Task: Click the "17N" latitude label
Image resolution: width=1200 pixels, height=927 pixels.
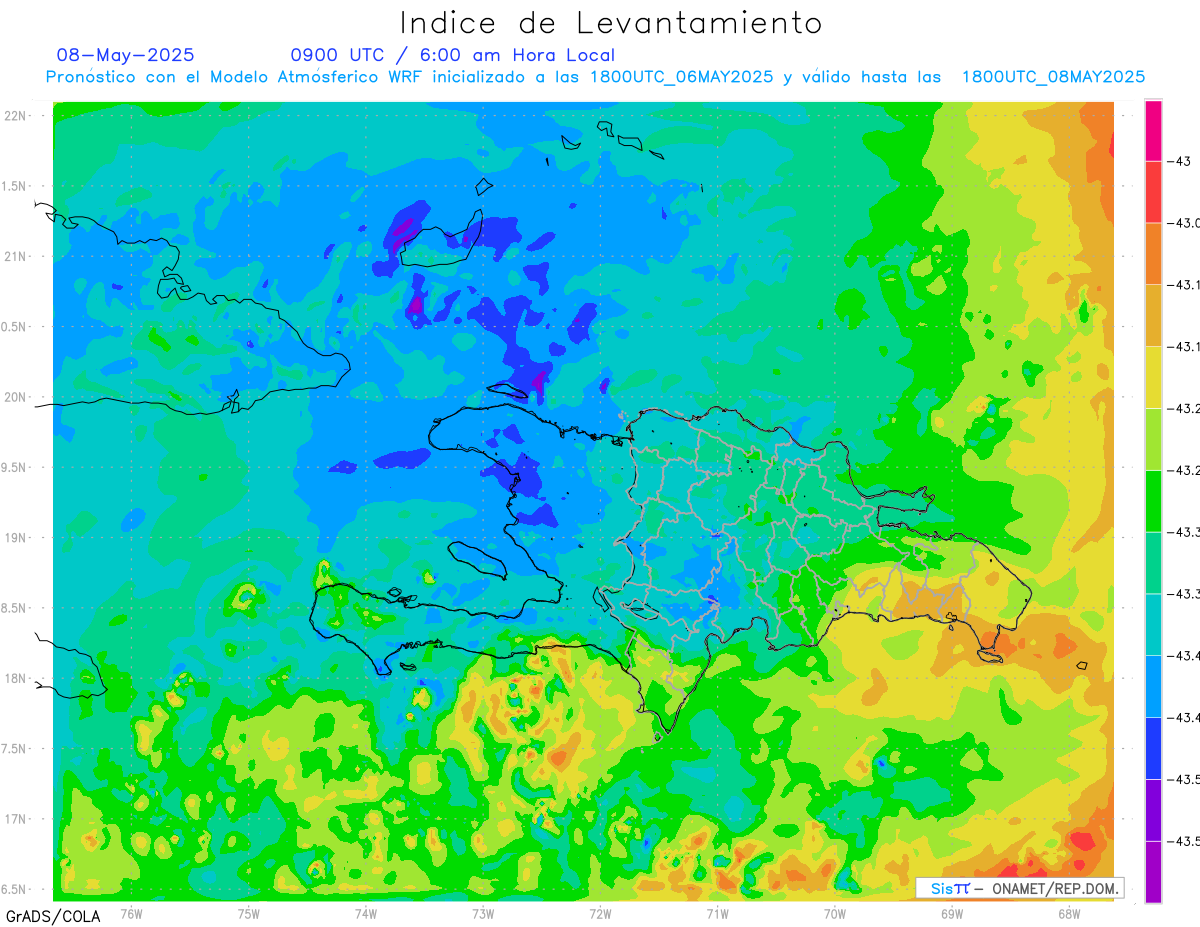Action: point(15,819)
